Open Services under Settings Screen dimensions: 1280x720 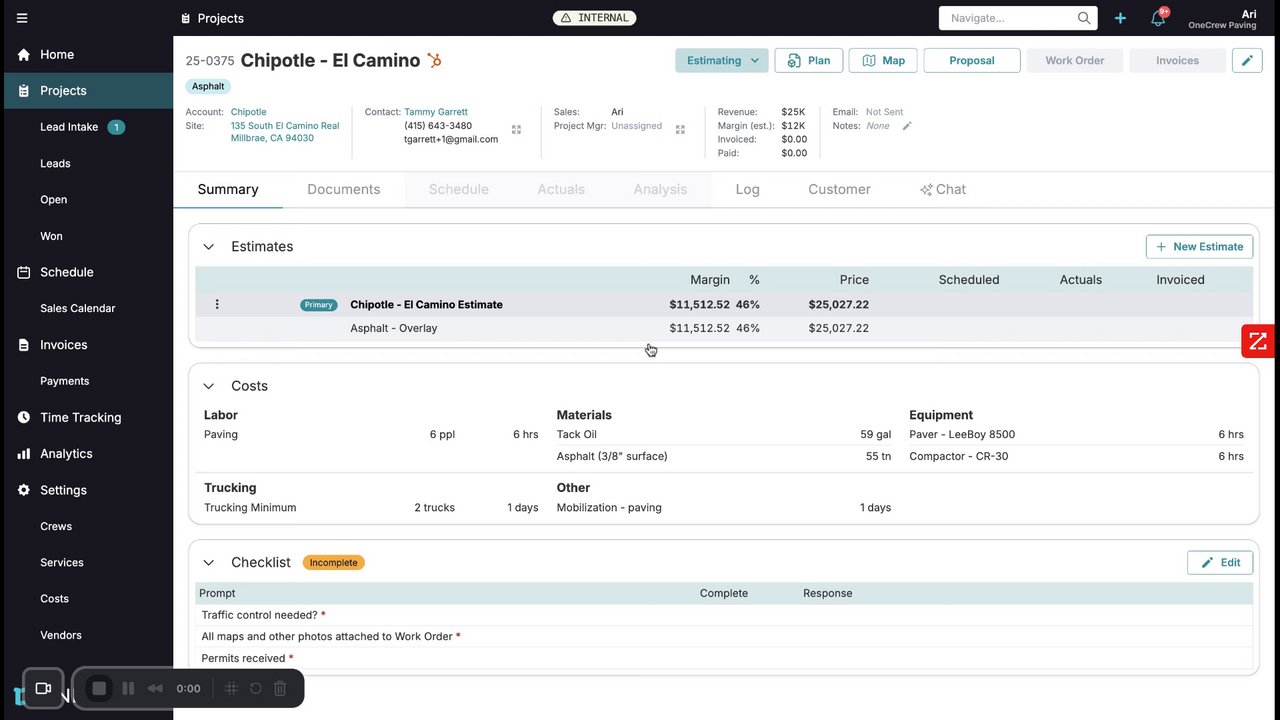tap(62, 563)
